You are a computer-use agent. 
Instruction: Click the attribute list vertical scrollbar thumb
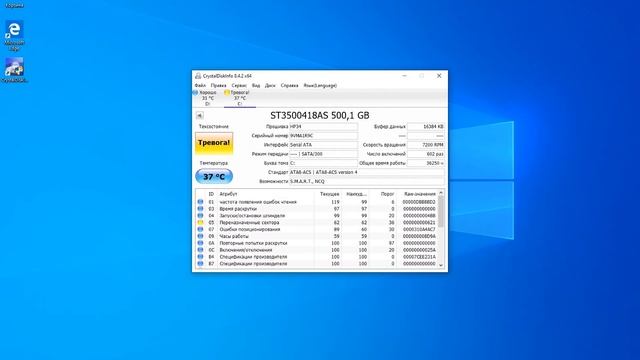click(441, 212)
